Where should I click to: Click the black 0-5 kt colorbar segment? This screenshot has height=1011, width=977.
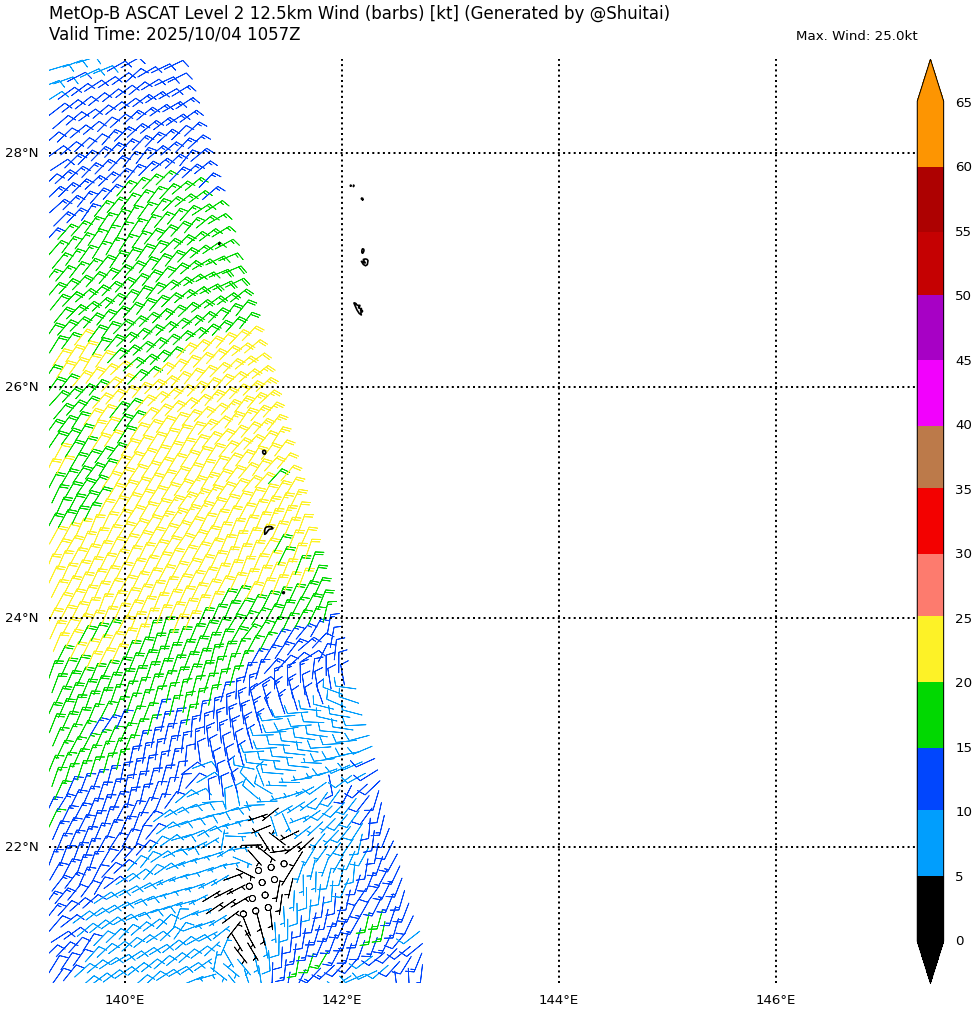pyautogui.click(x=930, y=908)
